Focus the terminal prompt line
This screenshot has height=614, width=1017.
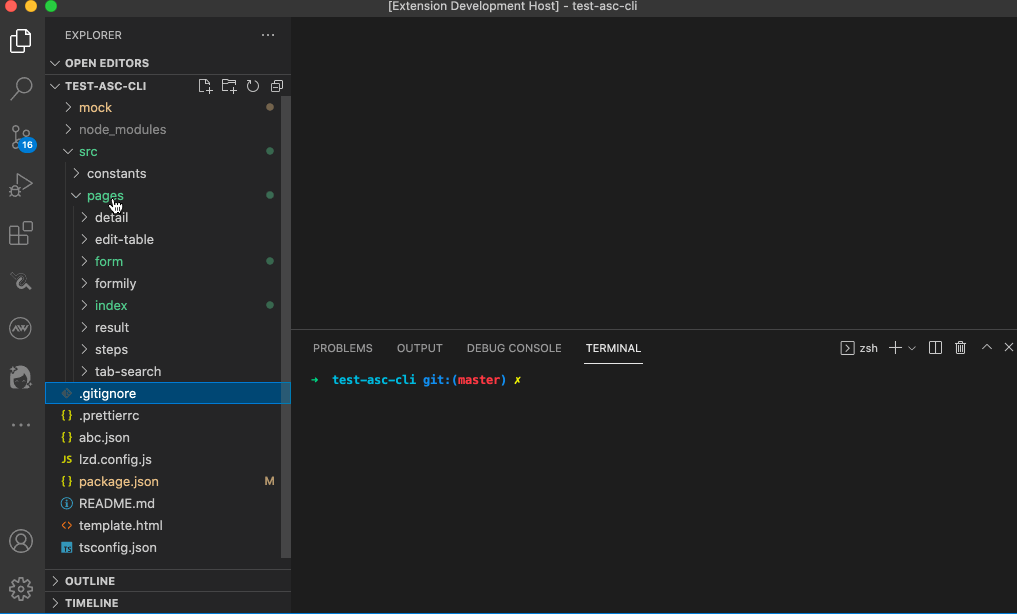[x=416, y=380]
